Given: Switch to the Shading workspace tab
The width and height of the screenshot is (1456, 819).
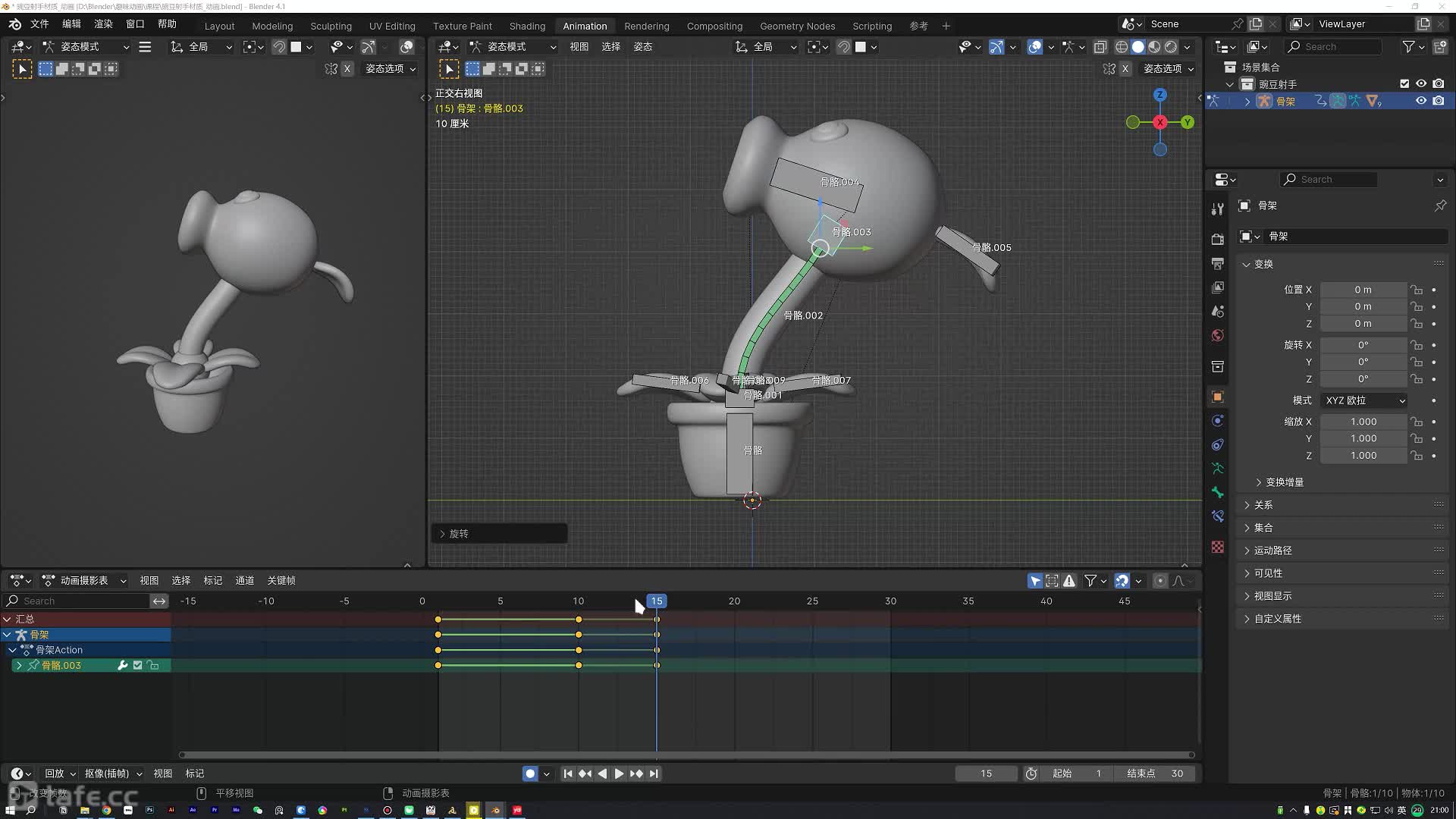Looking at the screenshot, I should [x=527, y=26].
